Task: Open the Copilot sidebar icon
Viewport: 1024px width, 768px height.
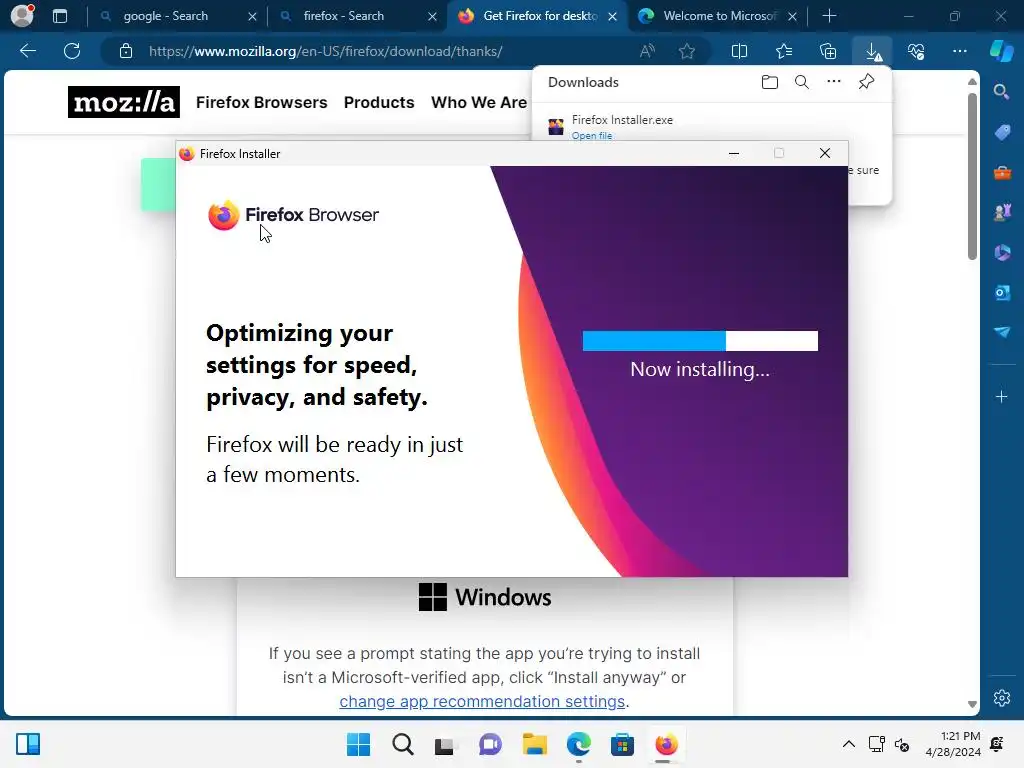Action: pyautogui.click(x=1001, y=51)
